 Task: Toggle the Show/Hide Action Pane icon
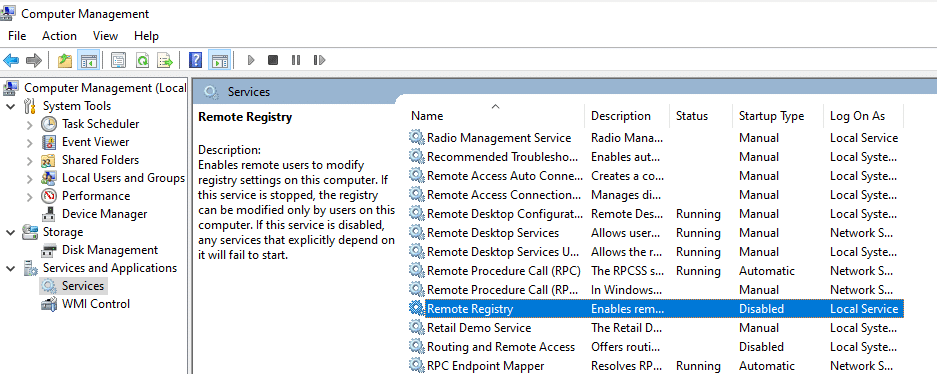click(x=219, y=60)
